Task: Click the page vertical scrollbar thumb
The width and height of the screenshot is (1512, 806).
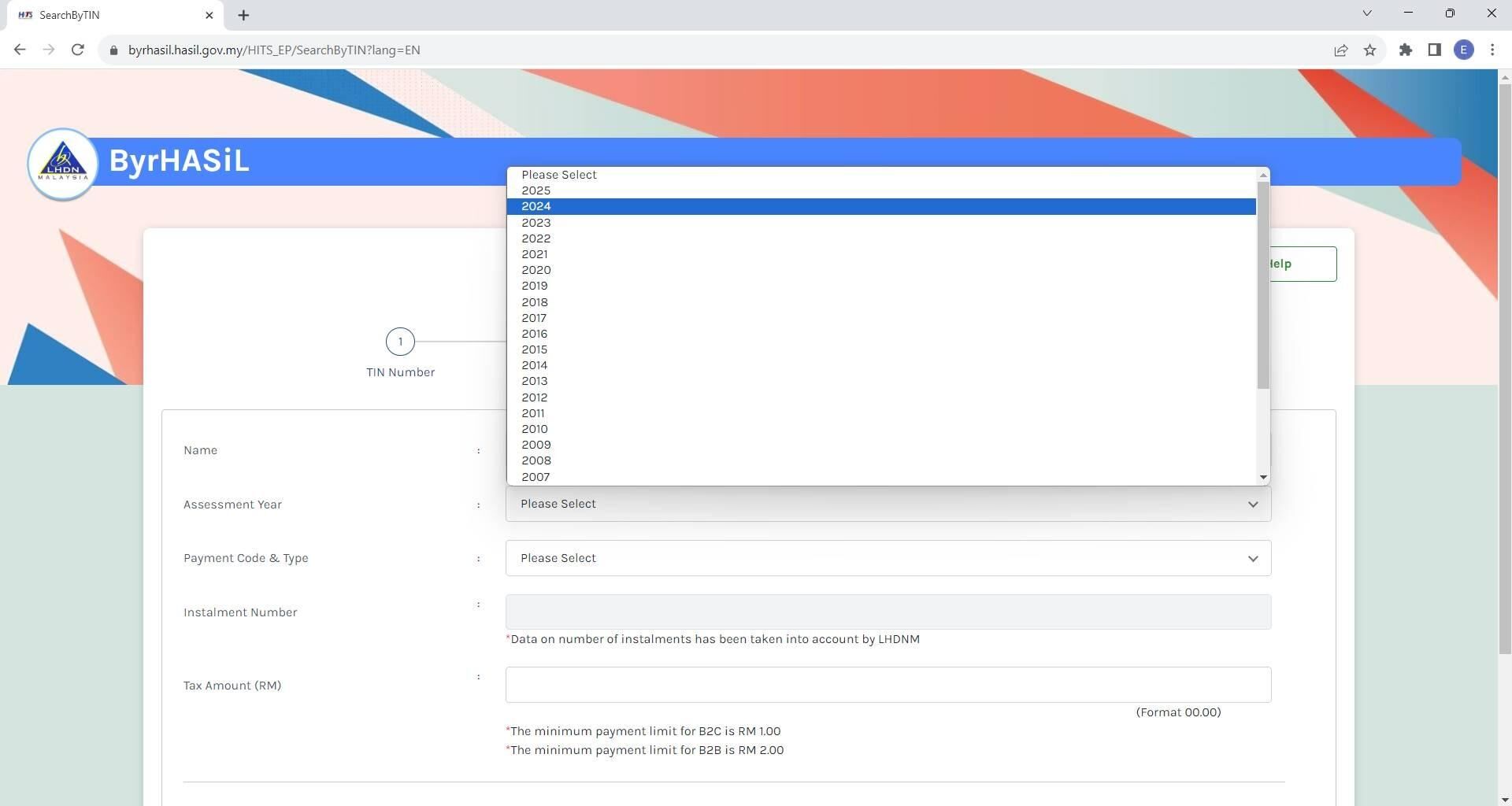Action: (x=1505, y=368)
